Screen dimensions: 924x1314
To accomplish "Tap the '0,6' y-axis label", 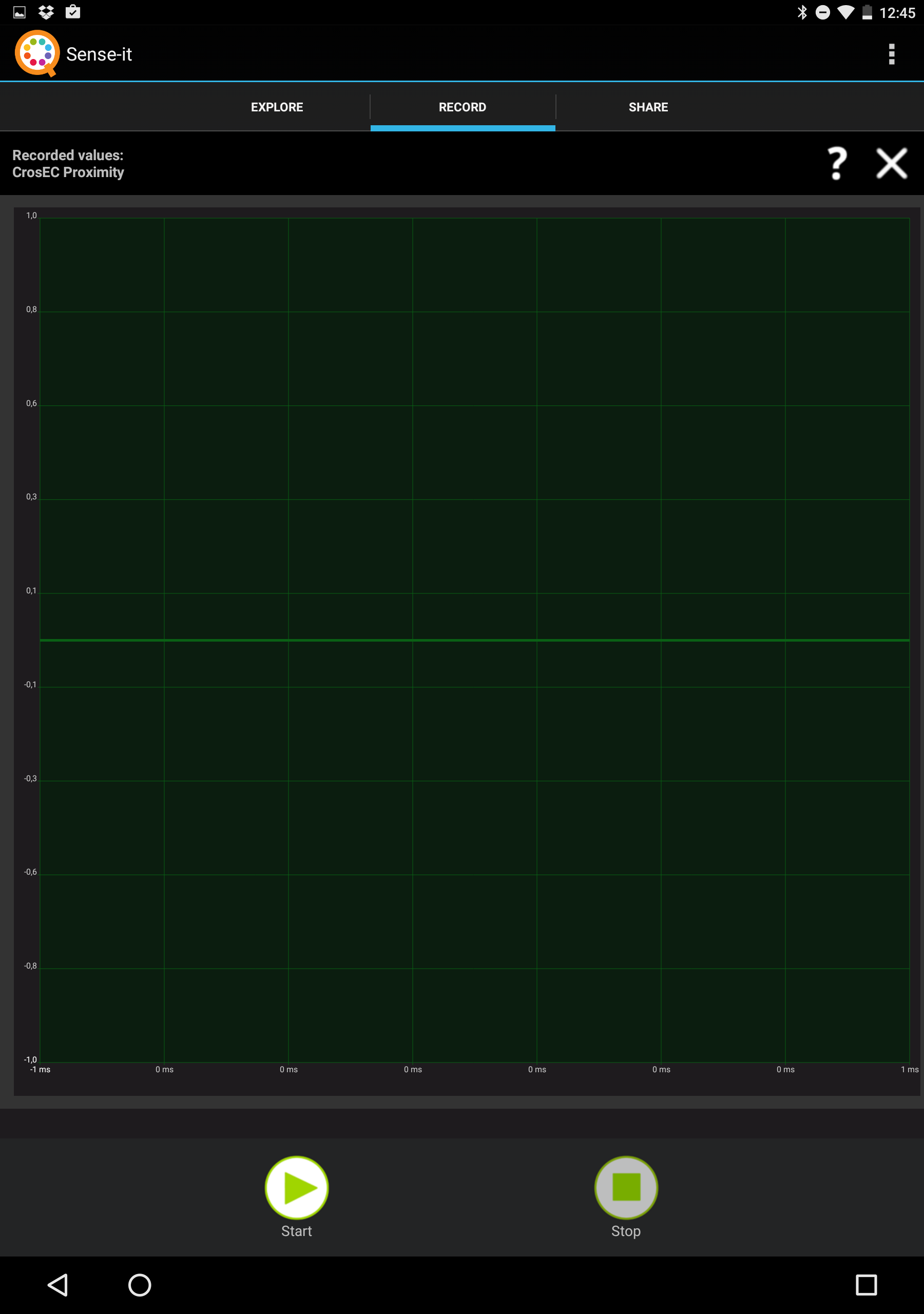I will click(x=31, y=403).
